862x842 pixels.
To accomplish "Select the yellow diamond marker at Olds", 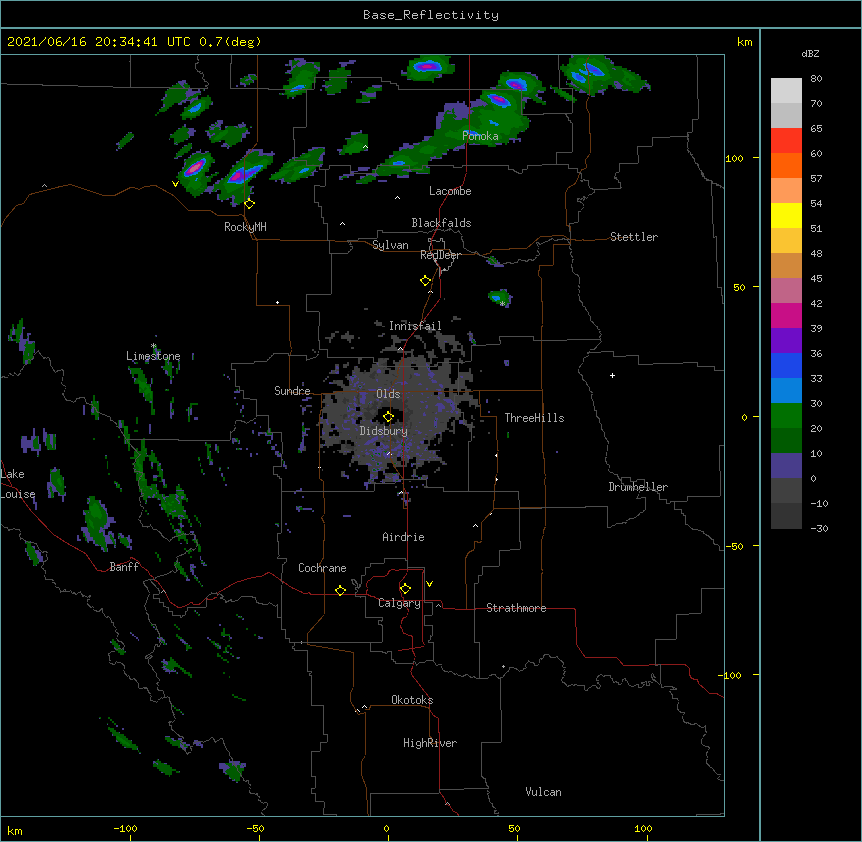I will click(x=388, y=417).
